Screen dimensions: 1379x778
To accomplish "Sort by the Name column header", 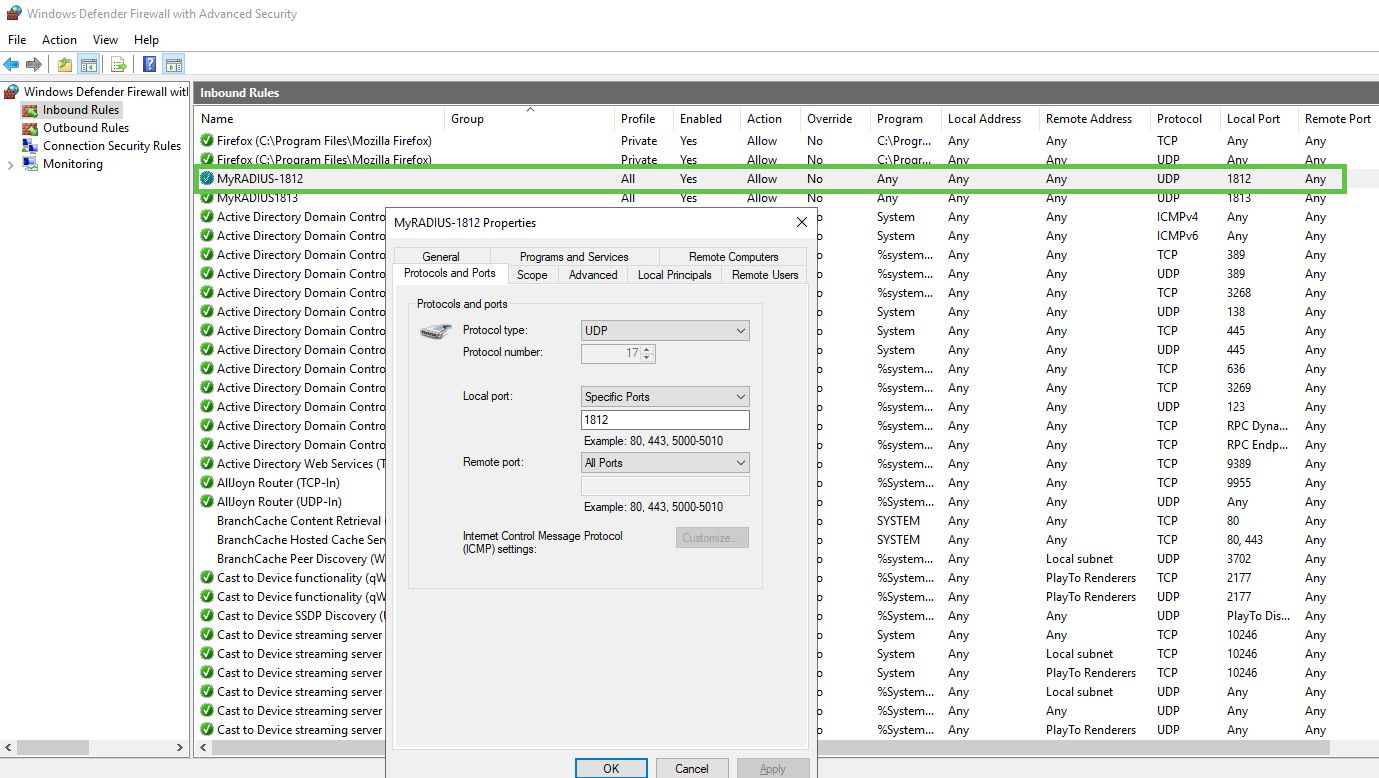I will click(320, 119).
